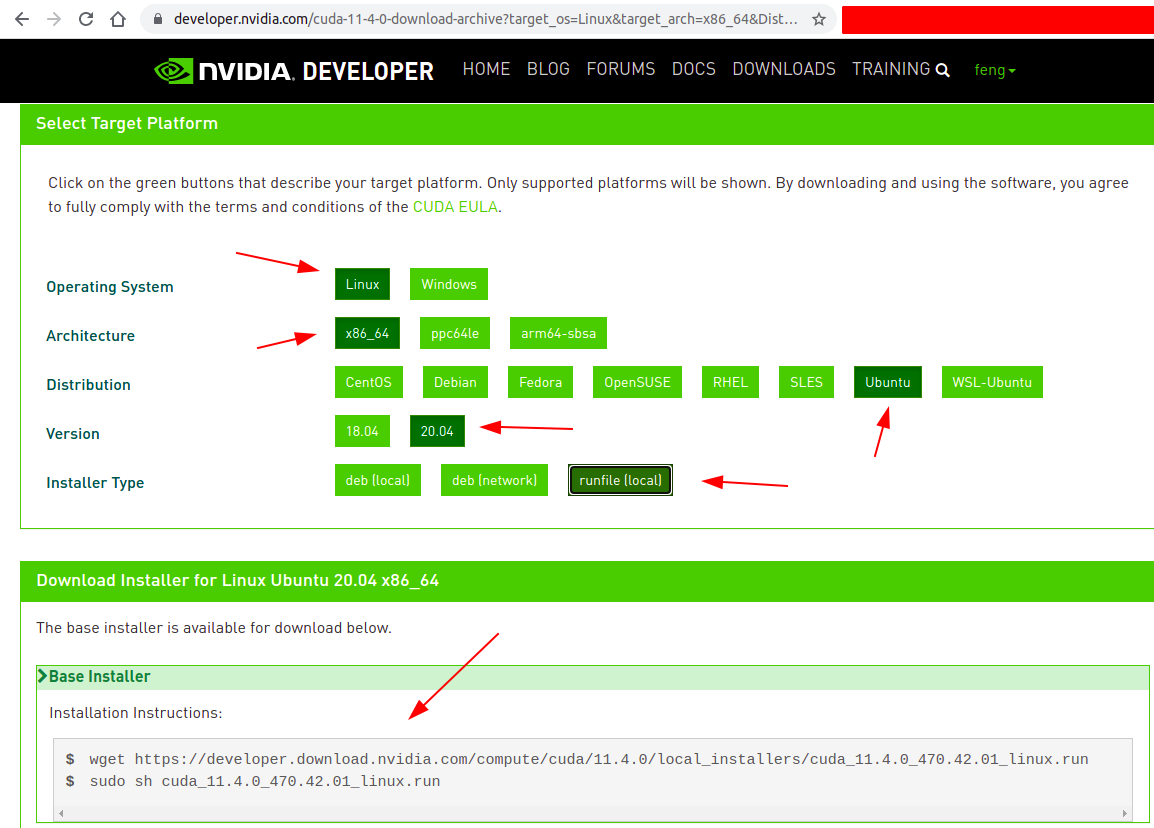Viewport: 1154px width, 828px height.
Task: Click the code box left scroll arrow
Action: click(61, 813)
